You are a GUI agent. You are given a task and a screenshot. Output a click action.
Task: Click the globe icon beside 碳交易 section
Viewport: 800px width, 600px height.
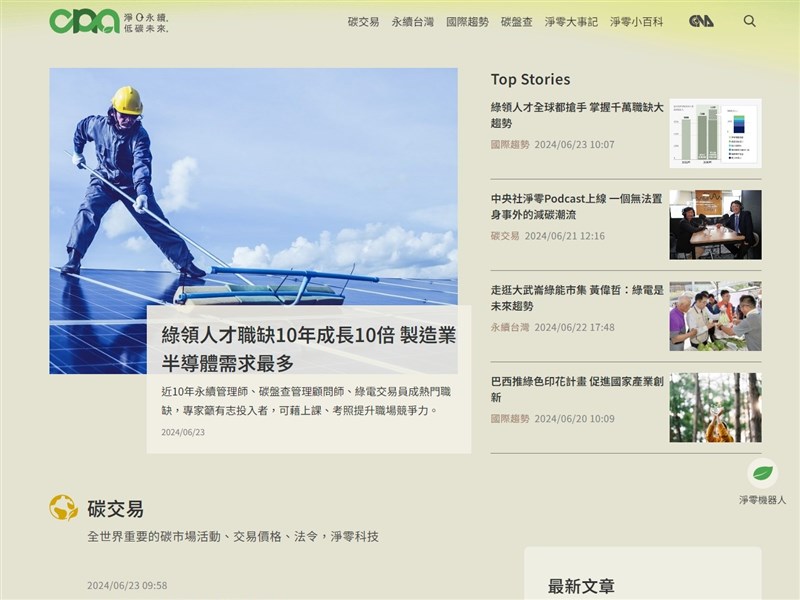click(x=62, y=508)
